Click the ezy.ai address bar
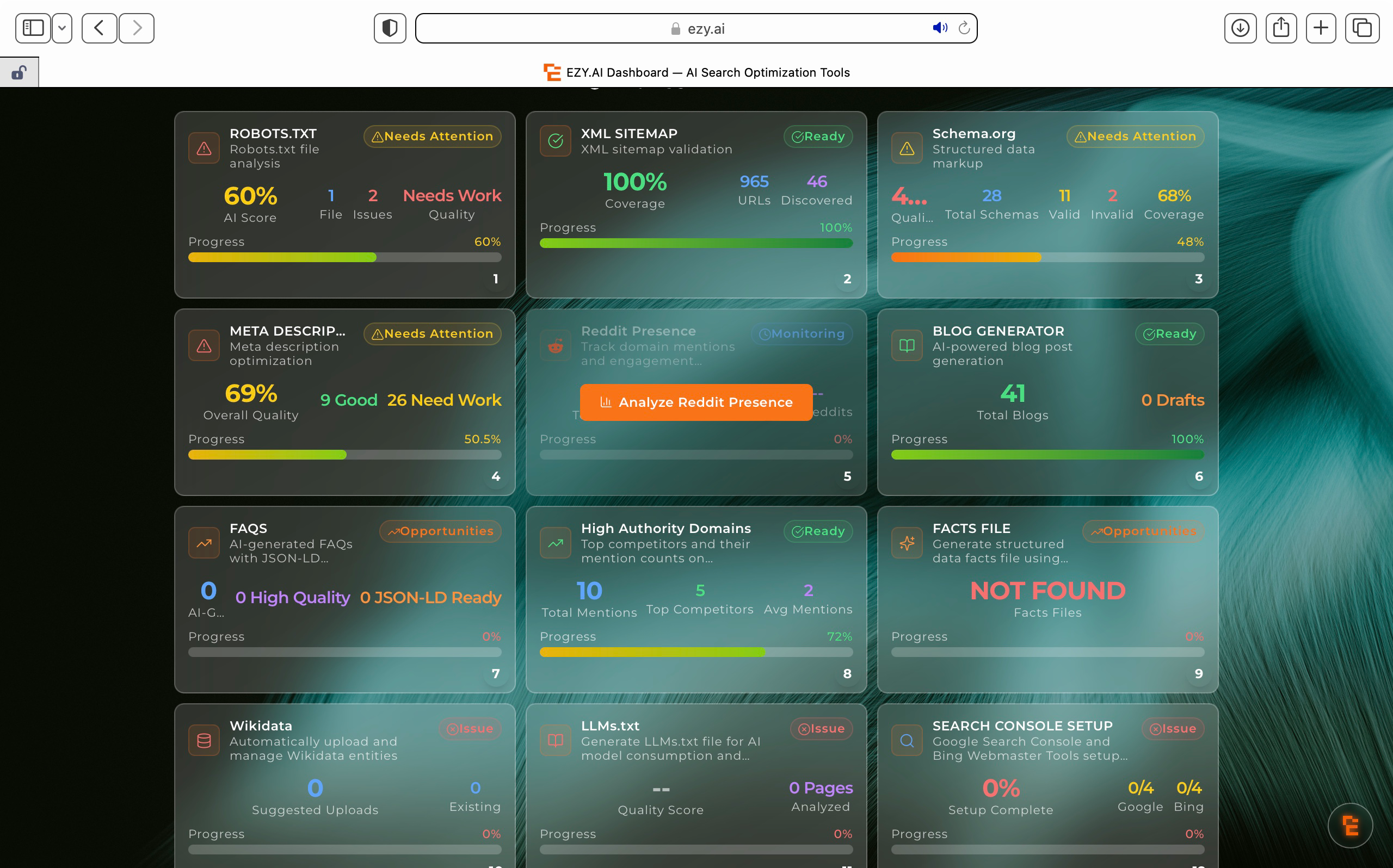Image resolution: width=1393 pixels, height=868 pixels. pyautogui.click(x=696, y=28)
